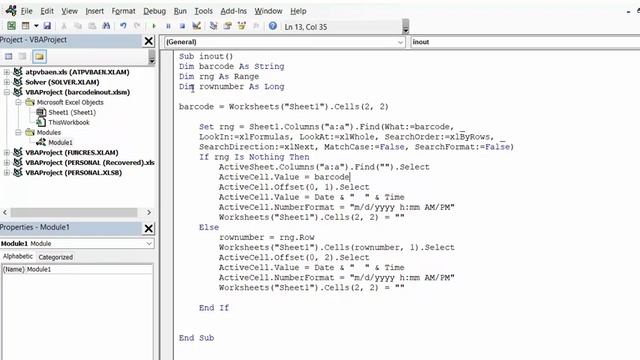Open the Window menu
The image size is (640, 360).
tap(268, 11)
